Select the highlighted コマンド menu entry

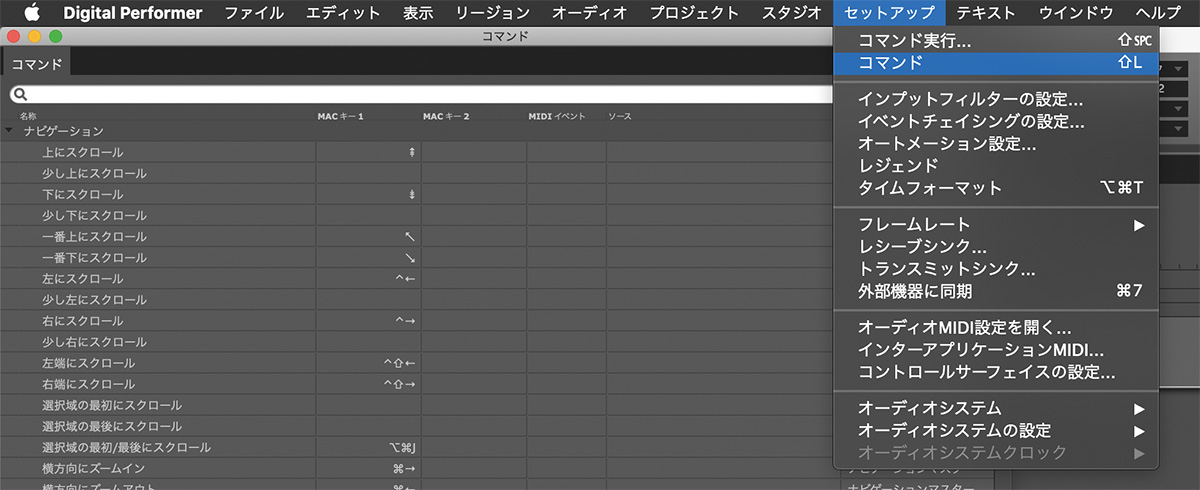pyautogui.click(x=996, y=62)
